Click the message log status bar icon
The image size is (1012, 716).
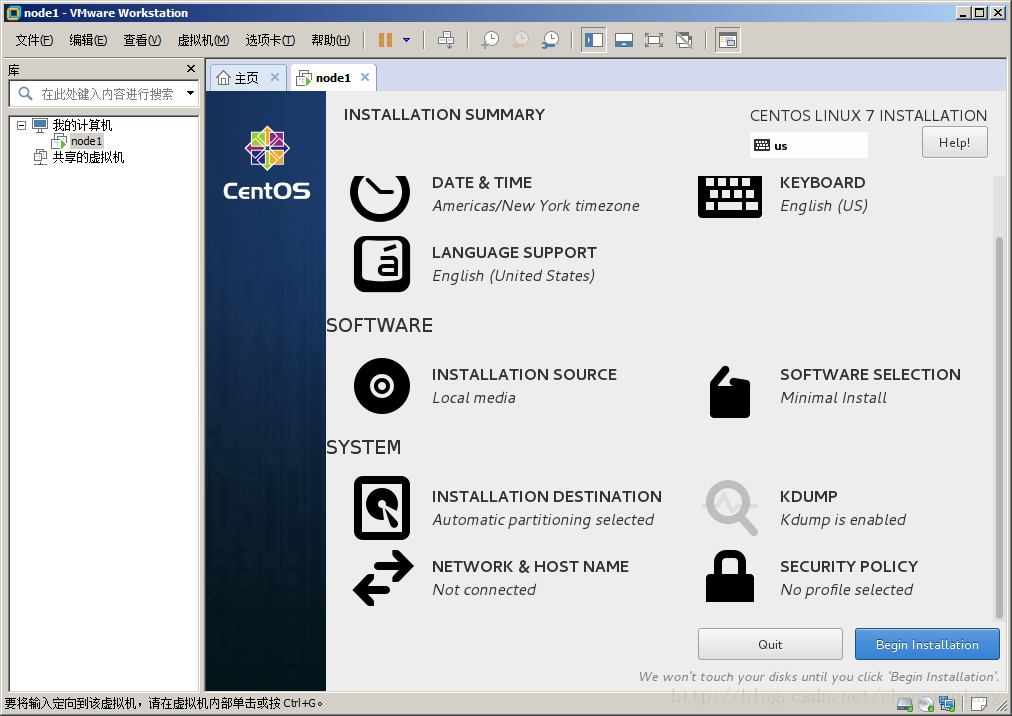(979, 704)
